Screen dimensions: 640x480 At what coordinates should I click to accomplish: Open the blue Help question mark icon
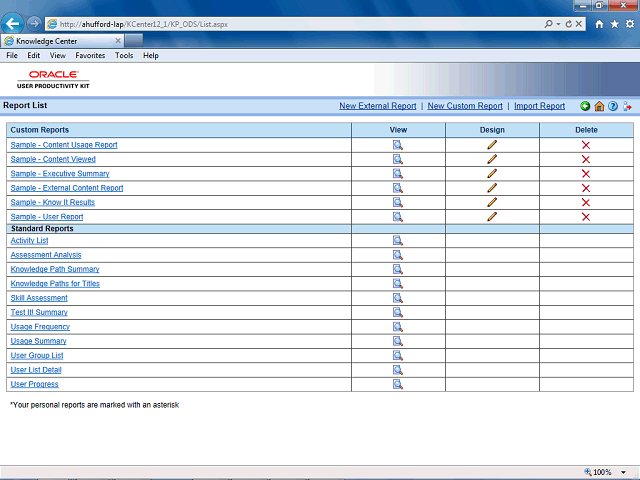coord(613,106)
